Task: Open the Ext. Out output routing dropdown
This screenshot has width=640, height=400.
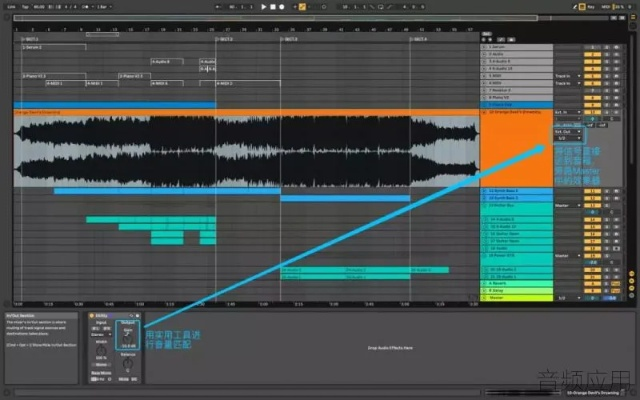Action: tap(565, 129)
